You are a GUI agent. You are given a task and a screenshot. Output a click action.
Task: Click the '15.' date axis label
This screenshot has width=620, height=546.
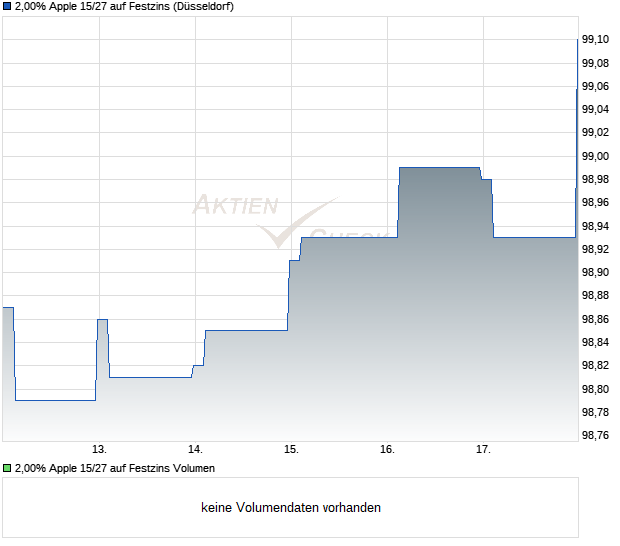click(x=291, y=450)
